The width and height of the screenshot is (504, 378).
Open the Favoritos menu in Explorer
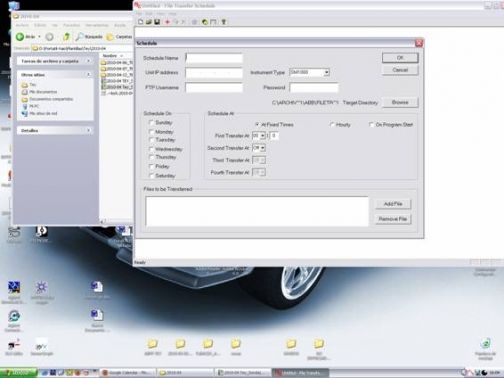pos(72,25)
